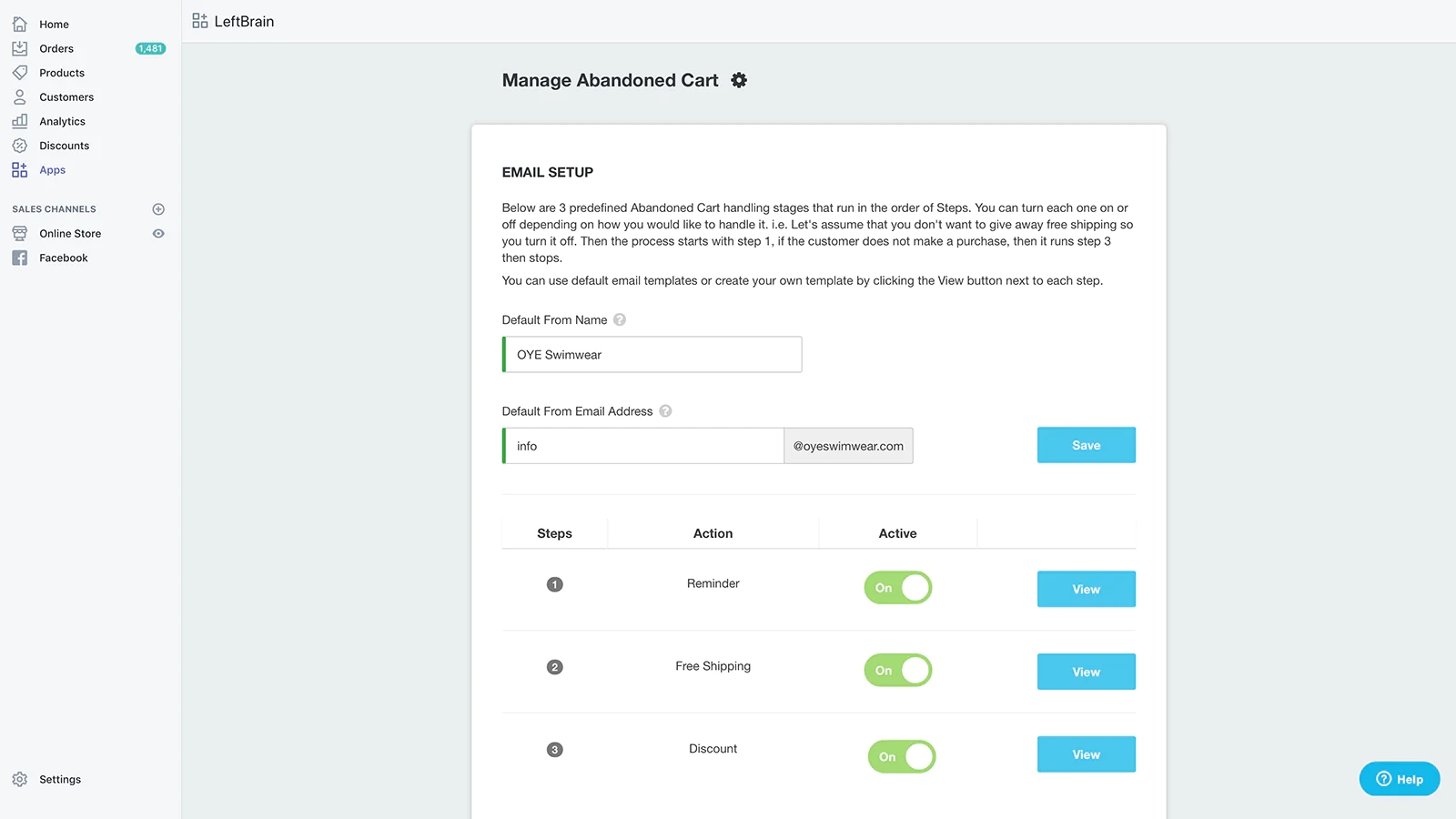Turn off the Reminder step toggle
The height and width of the screenshot is (819, 1456).
tap(898, 588)
